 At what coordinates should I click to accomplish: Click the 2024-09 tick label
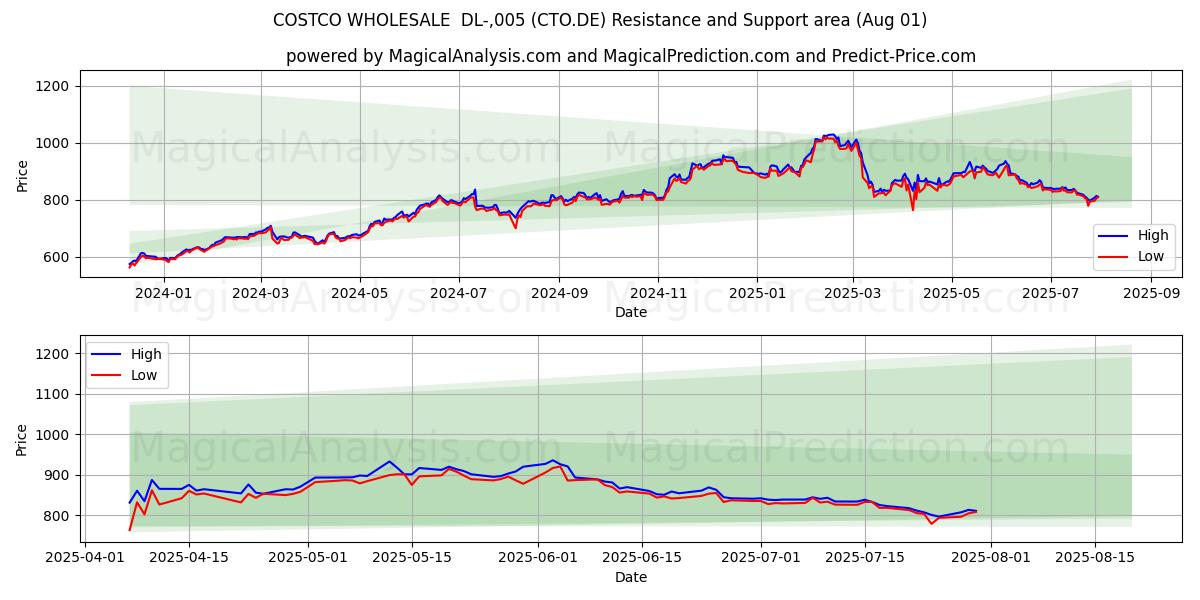click(559, 293)
